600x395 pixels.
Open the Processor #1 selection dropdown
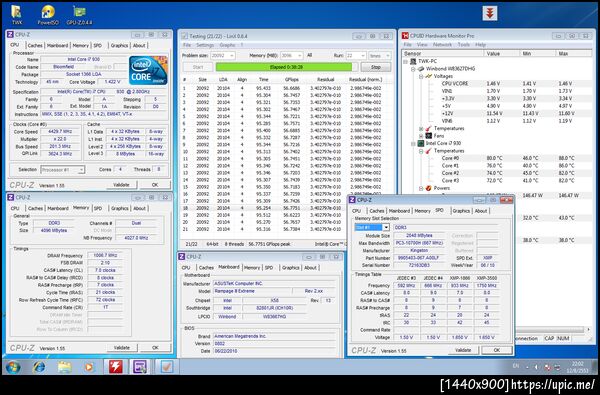tap(81, 170)
